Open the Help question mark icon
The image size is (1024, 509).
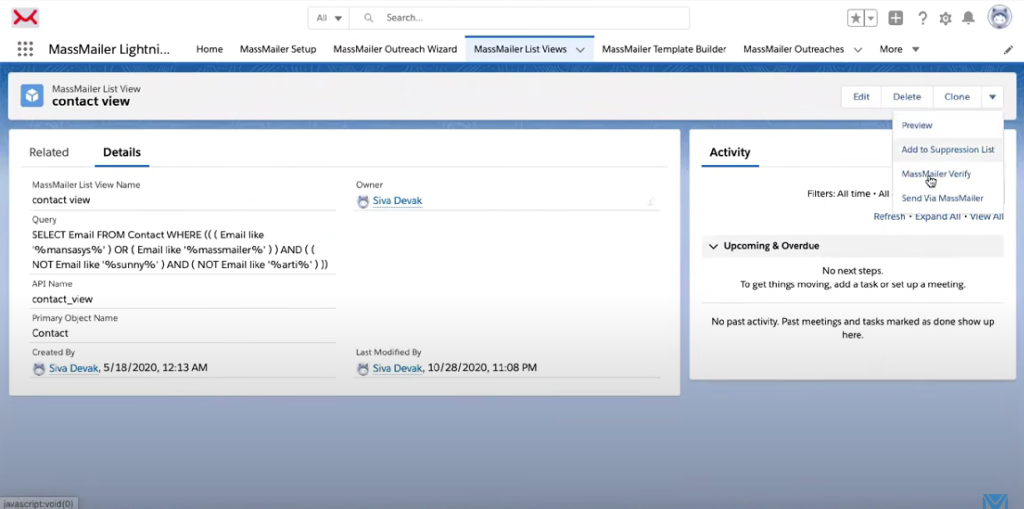(922, 18)
